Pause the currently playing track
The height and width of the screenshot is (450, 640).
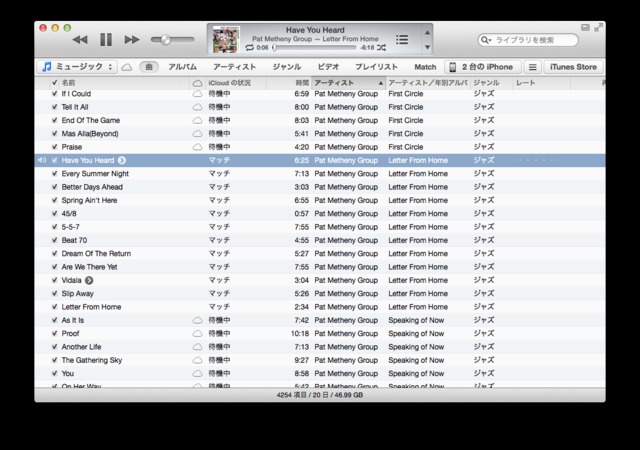(x=106, y=40)
